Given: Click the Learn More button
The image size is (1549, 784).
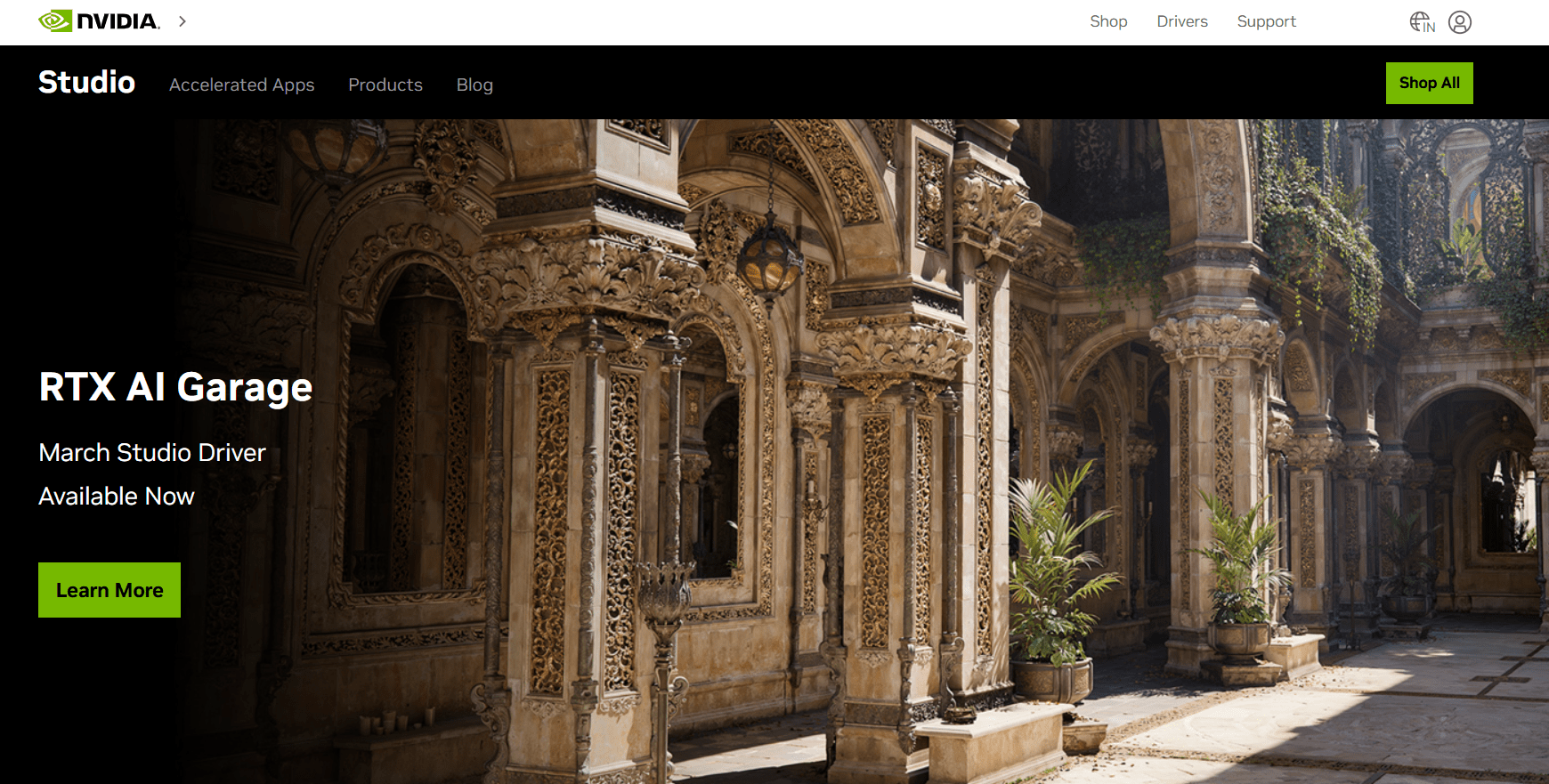Looking at the screenshot, I should 109,590.
